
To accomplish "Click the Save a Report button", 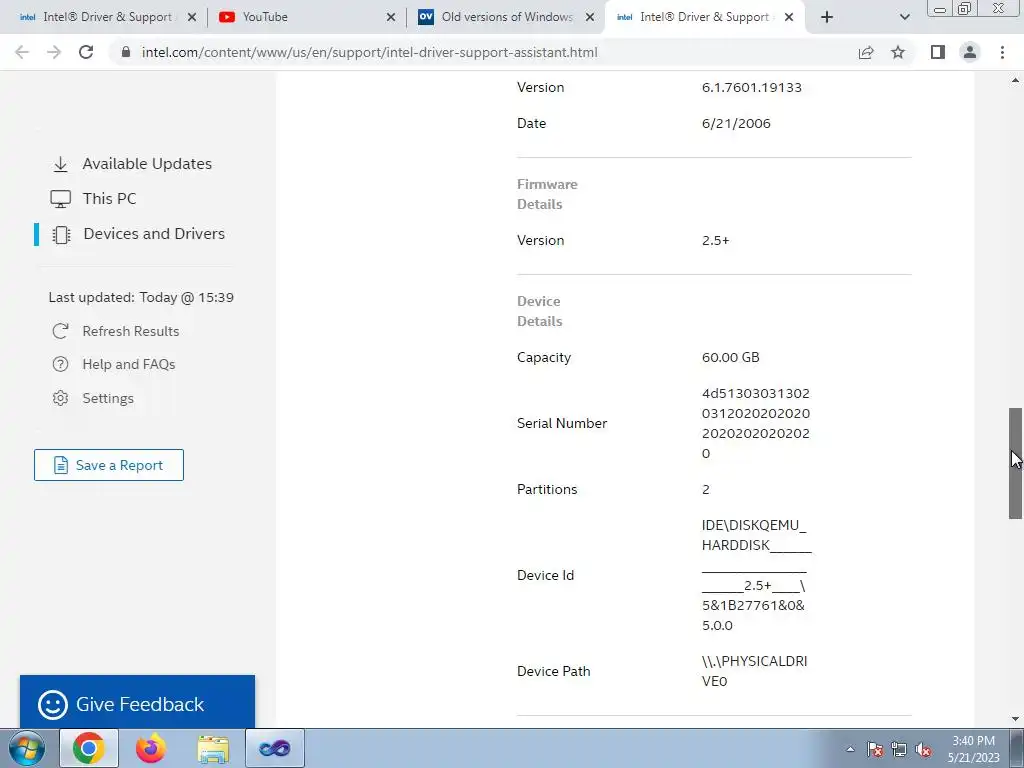I will coord(109,465).
